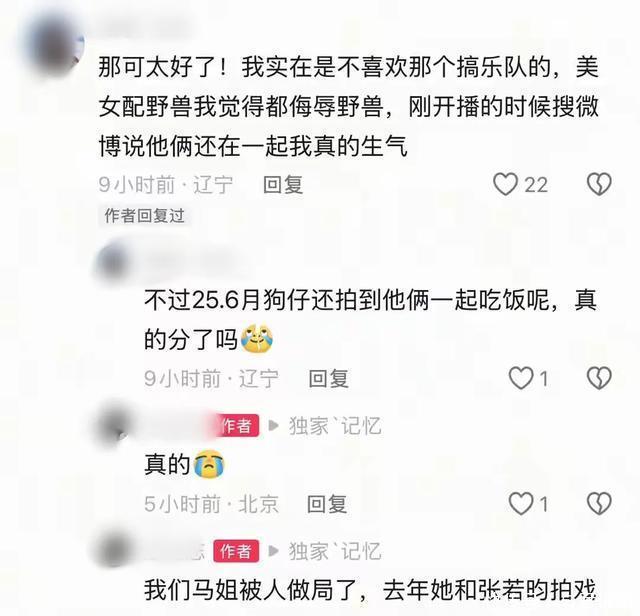Open avatar of the bottom author reply
Image resolution: width=640 pixels, height=616 pixels.
tap(116, 549)
